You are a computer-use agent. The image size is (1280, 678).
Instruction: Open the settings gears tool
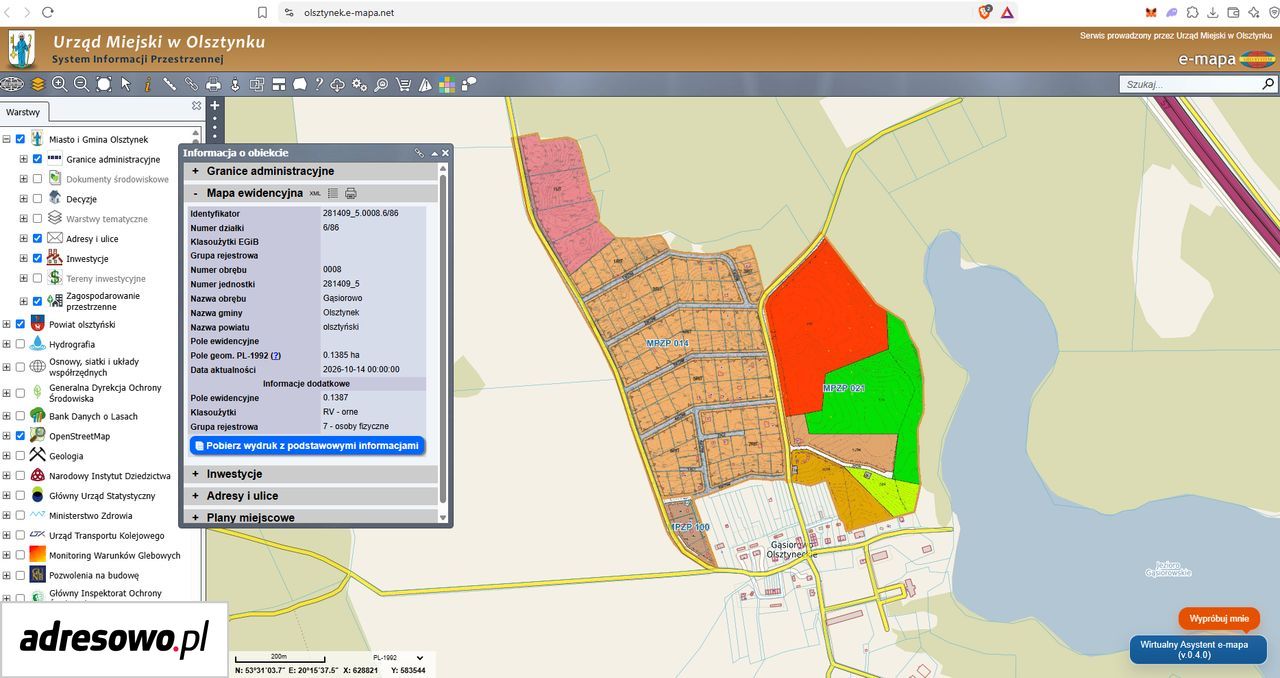pos(359,84)
